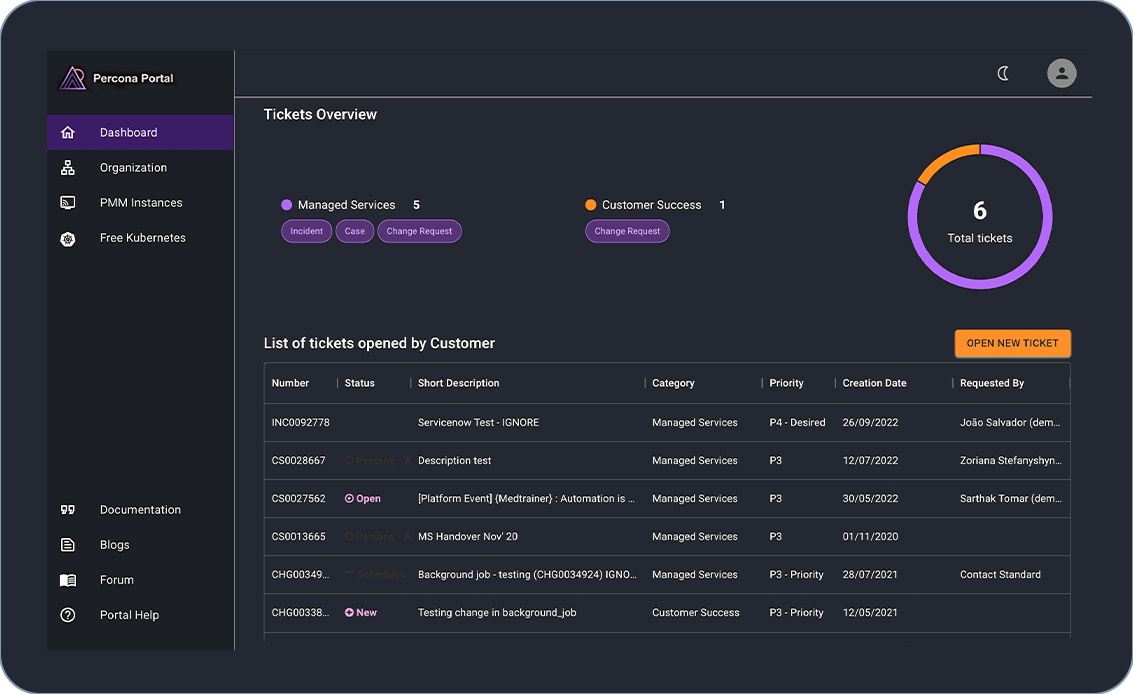Select the Free Kubernetes wheel icon
This screenshot has height=694, width=1133.
[x=68, y=238]
